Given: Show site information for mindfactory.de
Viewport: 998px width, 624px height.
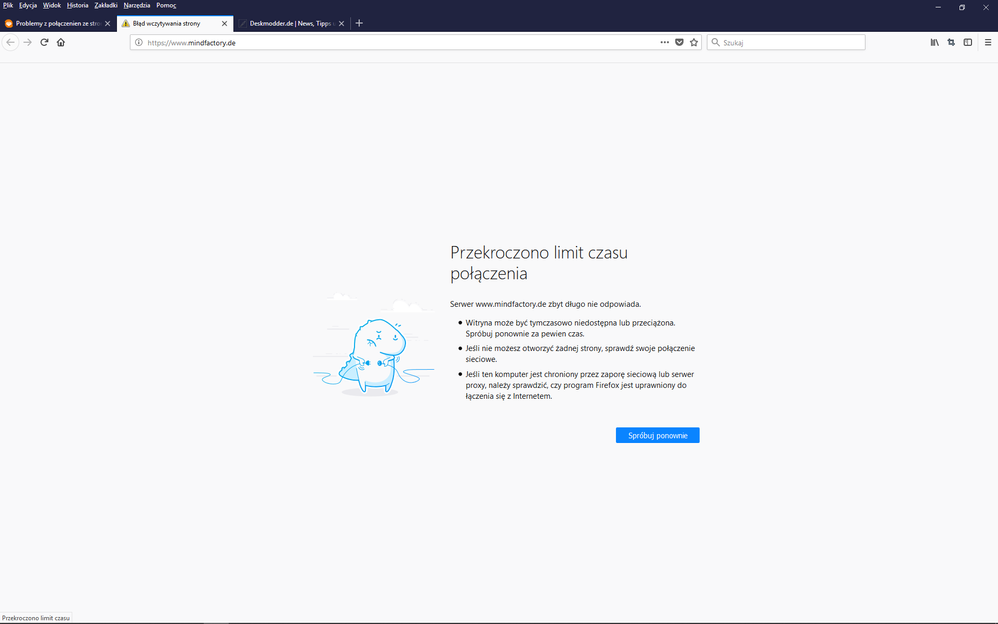Looking at the screenshot, I should point(139,43).
